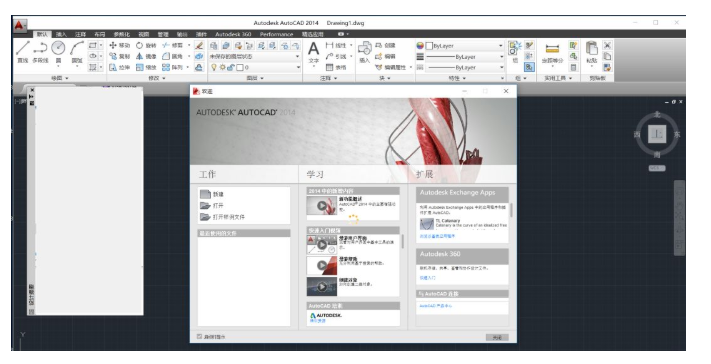Select the Measure utility tool
Viewport: 711px width, 364px height.
coord(552,52)
